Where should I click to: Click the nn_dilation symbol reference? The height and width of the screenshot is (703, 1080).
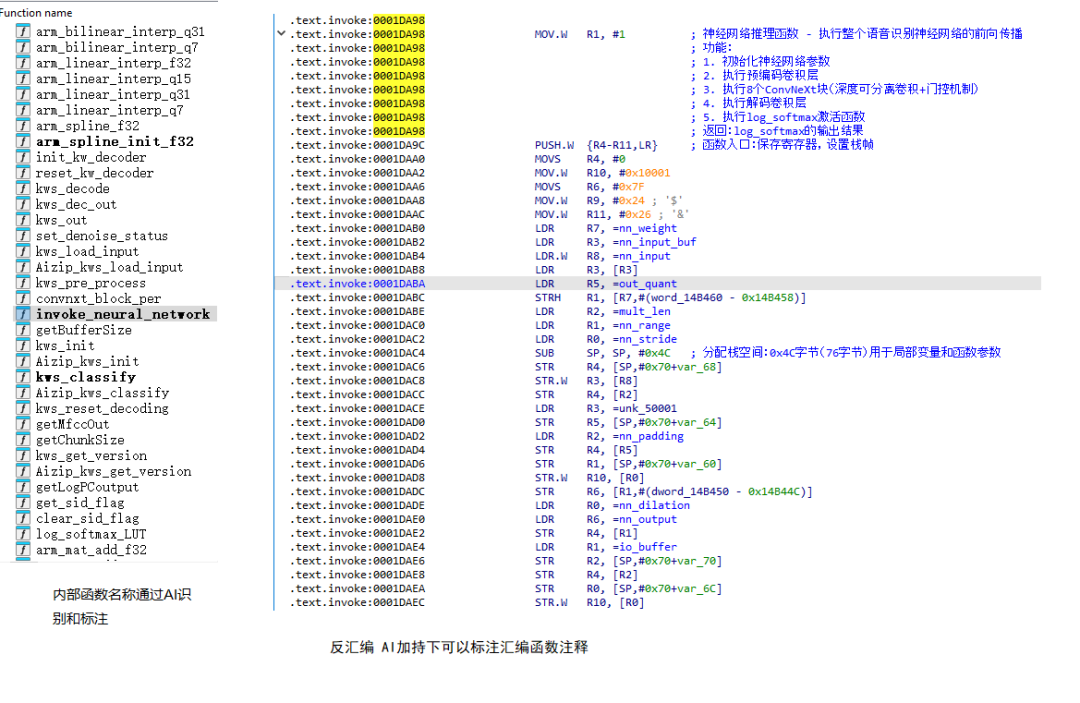(654, 505)
